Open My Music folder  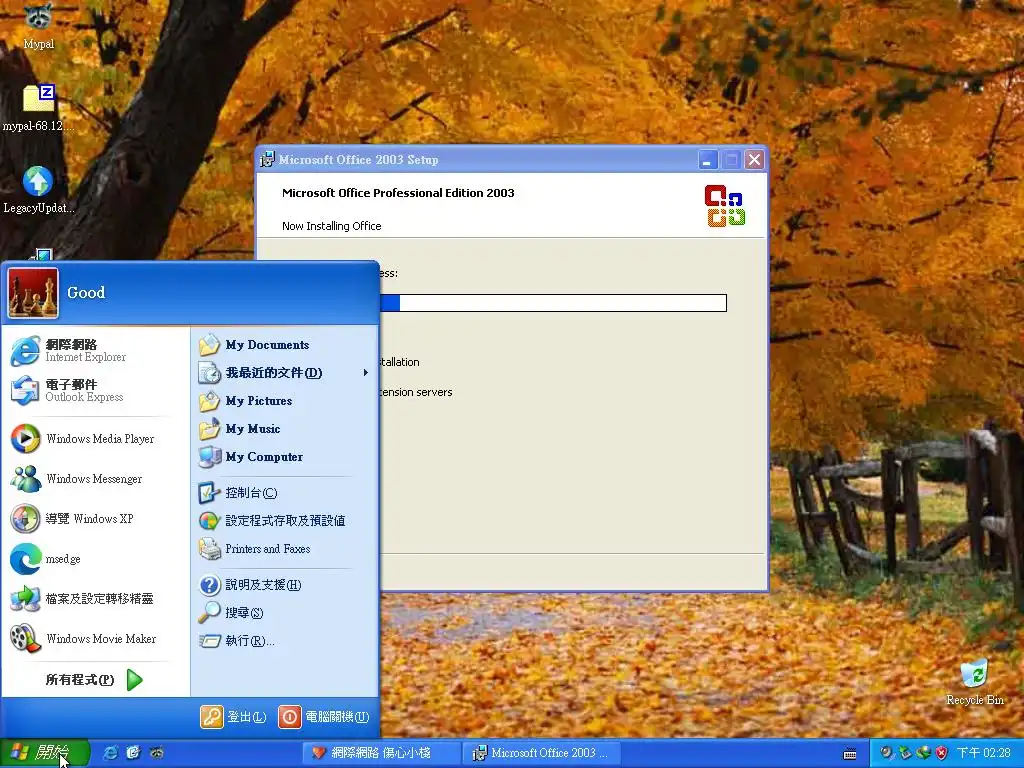[x=285, y=429]
